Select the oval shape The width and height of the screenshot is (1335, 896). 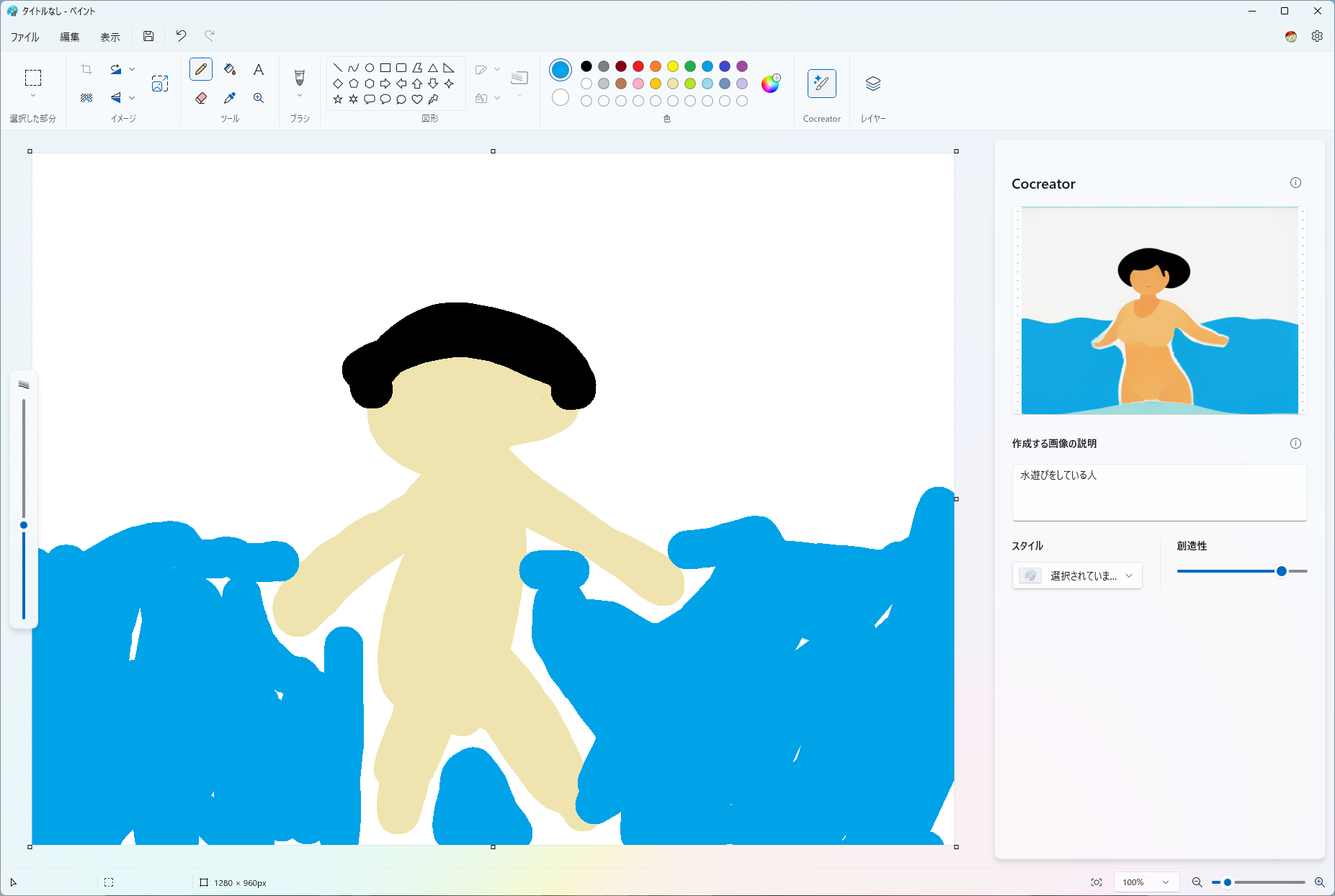(x=370, y=66)
